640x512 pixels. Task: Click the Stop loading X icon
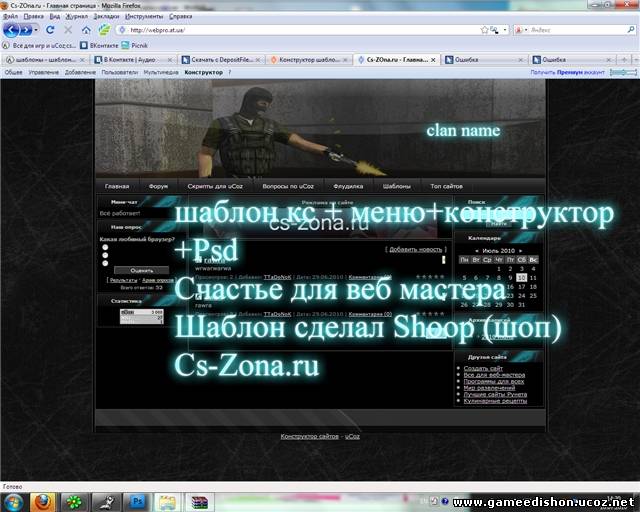point(66,30)
